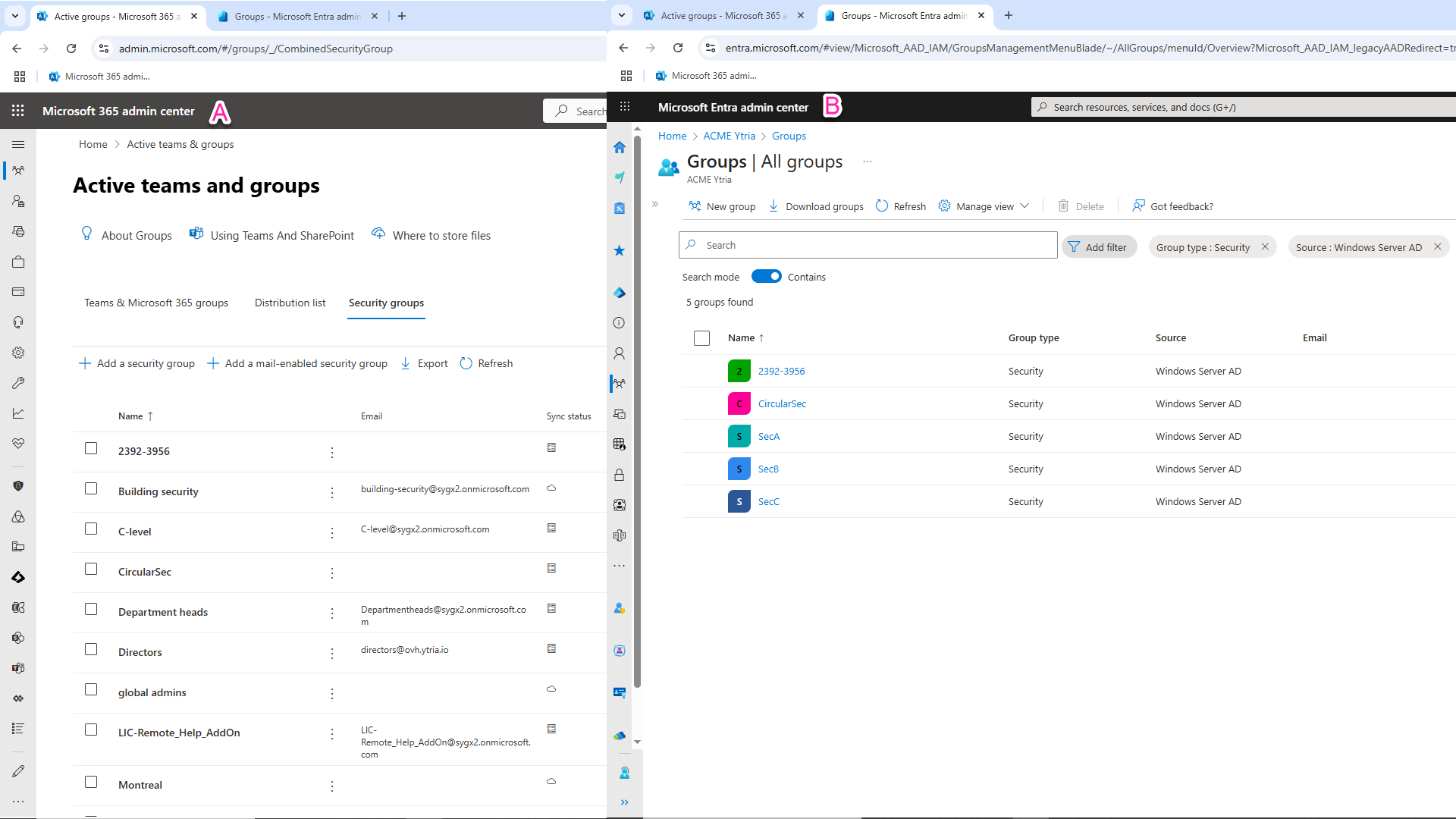Toggle Search mode Contains switch

(x=766, y=277)
